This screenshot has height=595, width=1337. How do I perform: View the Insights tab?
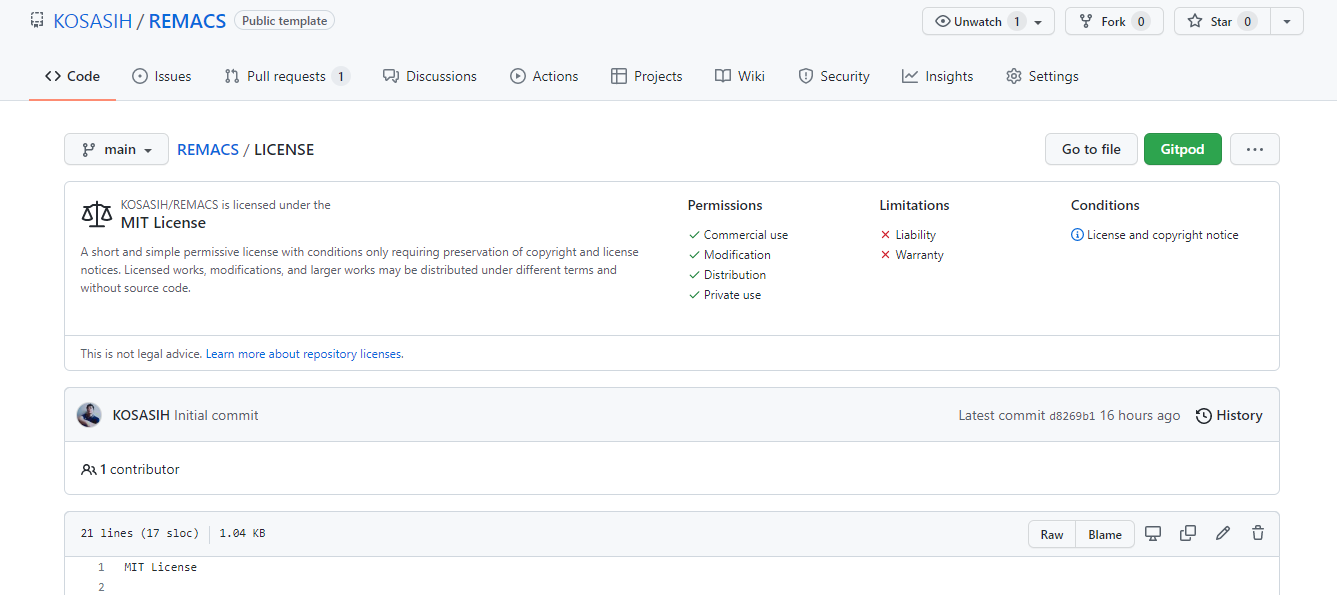click(x=937, y=76)
